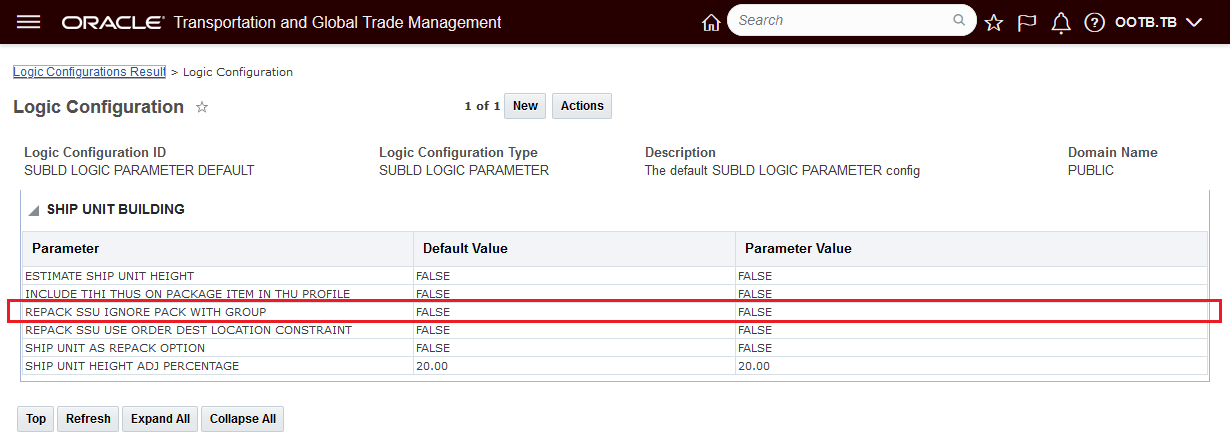1230x443 pixels.
Task: Collapse the SHIP UNIT BUILDING section
Action: [x=34, y=210]
